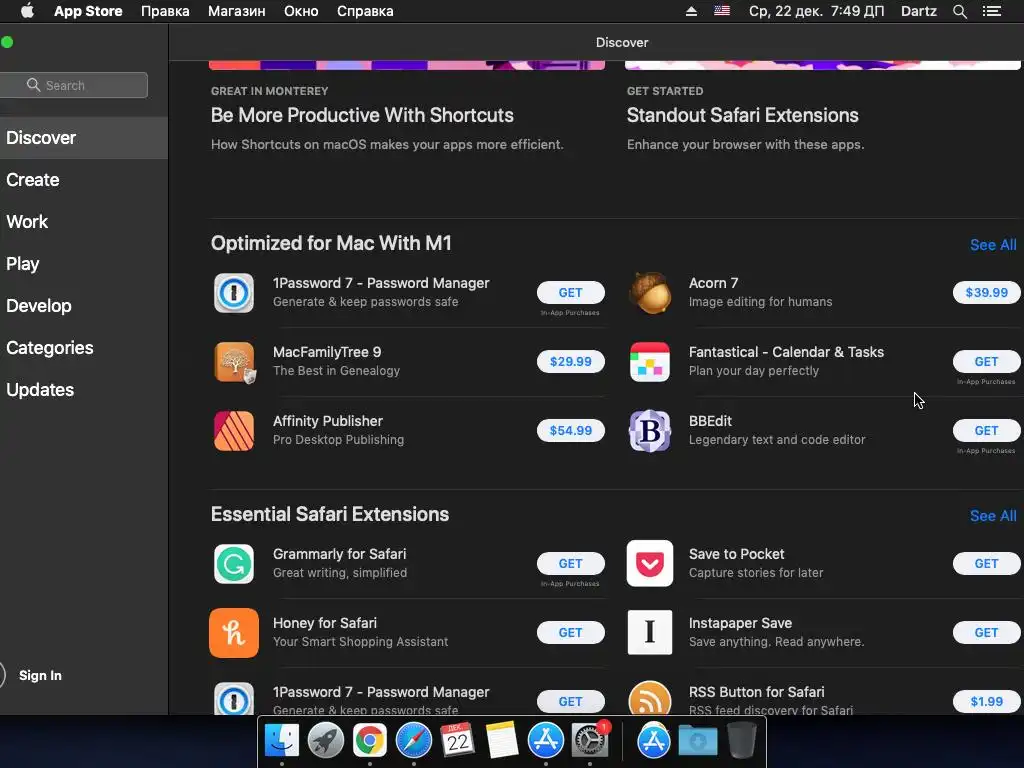
Task: Open Notification Center list icon
Action: tap(991, 11)
